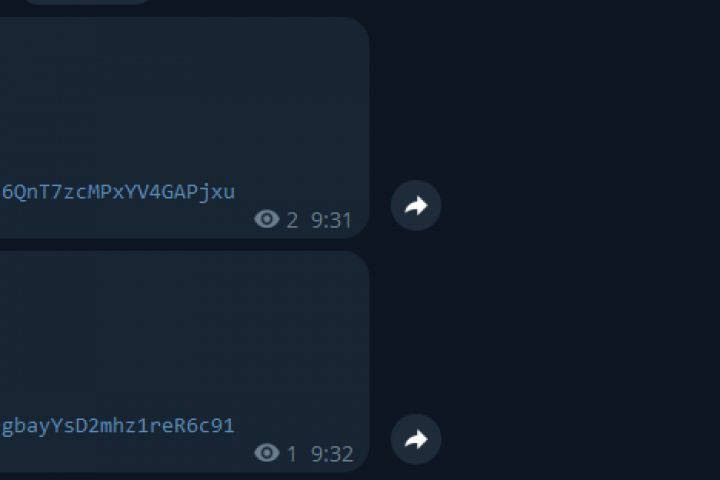The image size is (720, 480).
Task: Click the view count 2 on first message
Action: [292, 220]
